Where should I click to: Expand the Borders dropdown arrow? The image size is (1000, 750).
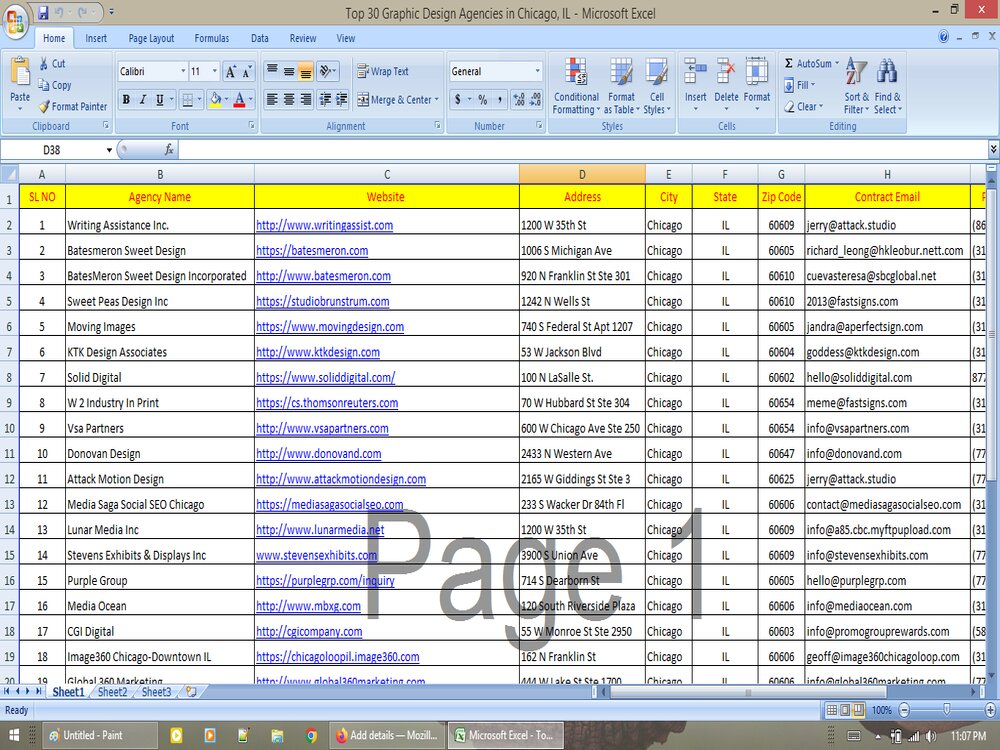pos(200,99)
